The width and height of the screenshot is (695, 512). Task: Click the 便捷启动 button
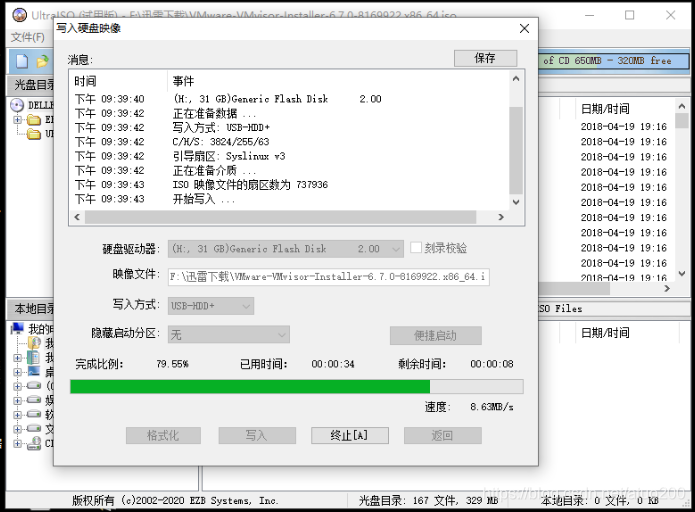[435, 336]
